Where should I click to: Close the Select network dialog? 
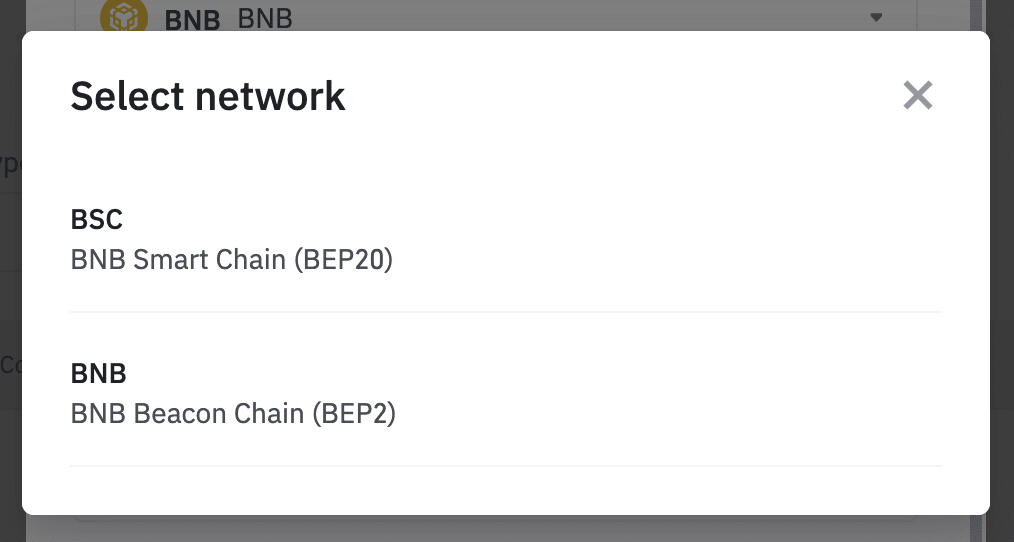pyautogui.click(x=917, y=96)
